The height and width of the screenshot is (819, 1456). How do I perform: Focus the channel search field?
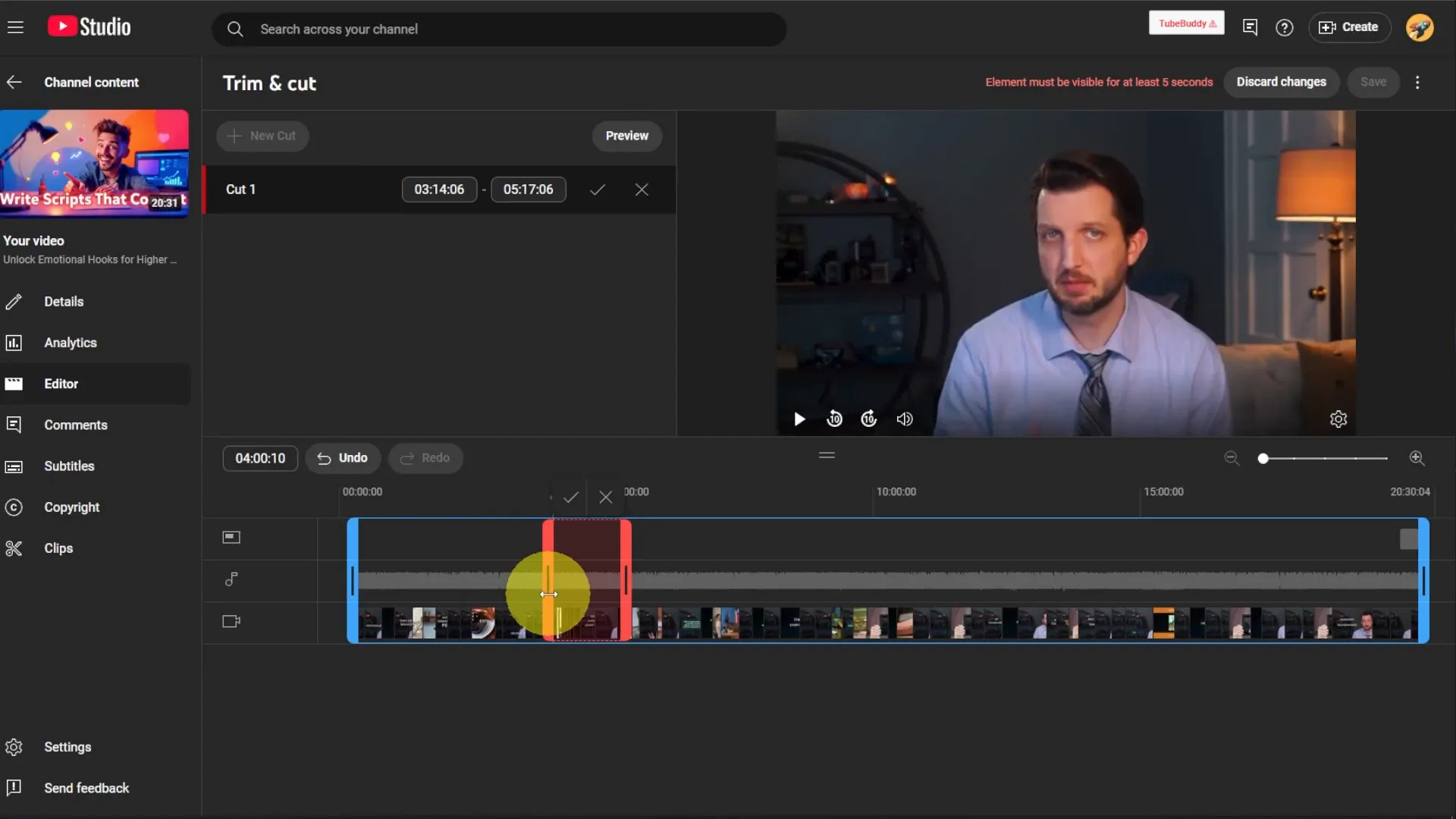point(498,29)
